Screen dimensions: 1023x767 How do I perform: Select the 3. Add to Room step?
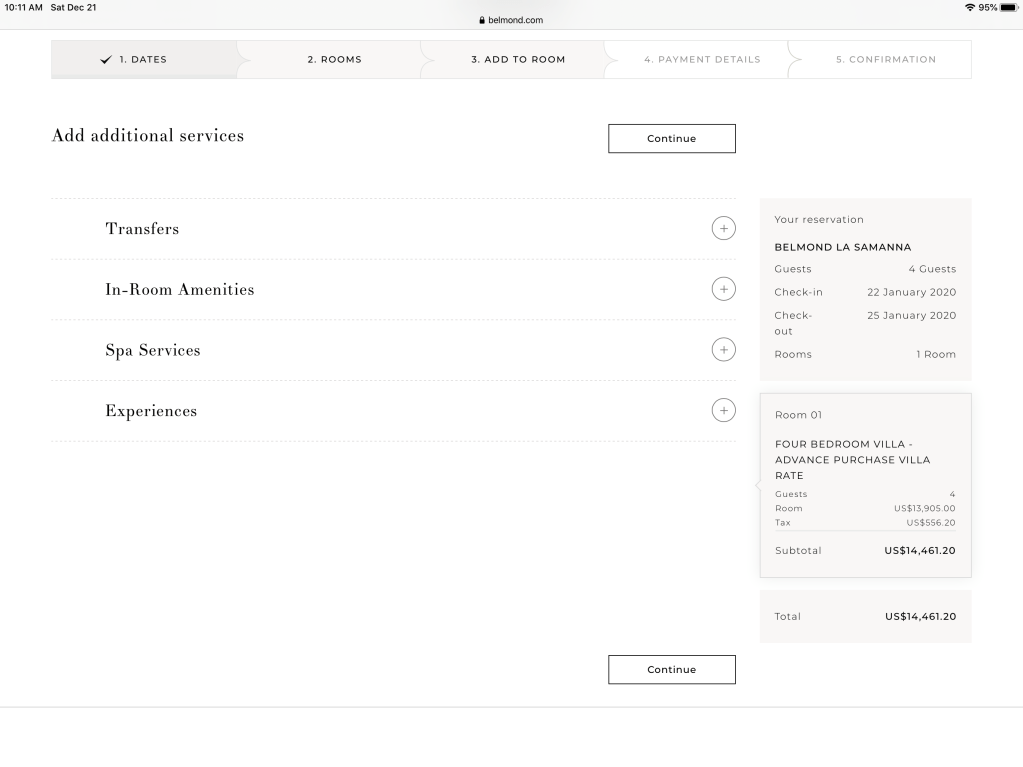click(x=518, y=60)
